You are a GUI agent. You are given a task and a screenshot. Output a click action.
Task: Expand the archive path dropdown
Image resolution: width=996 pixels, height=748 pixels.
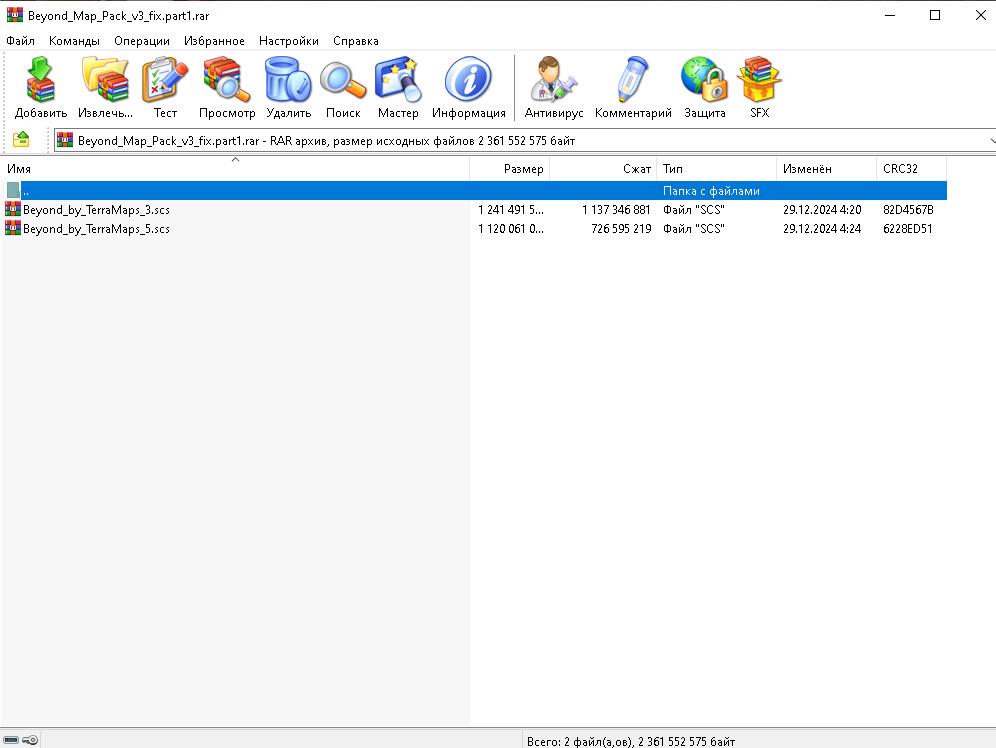tap(991, 141)
